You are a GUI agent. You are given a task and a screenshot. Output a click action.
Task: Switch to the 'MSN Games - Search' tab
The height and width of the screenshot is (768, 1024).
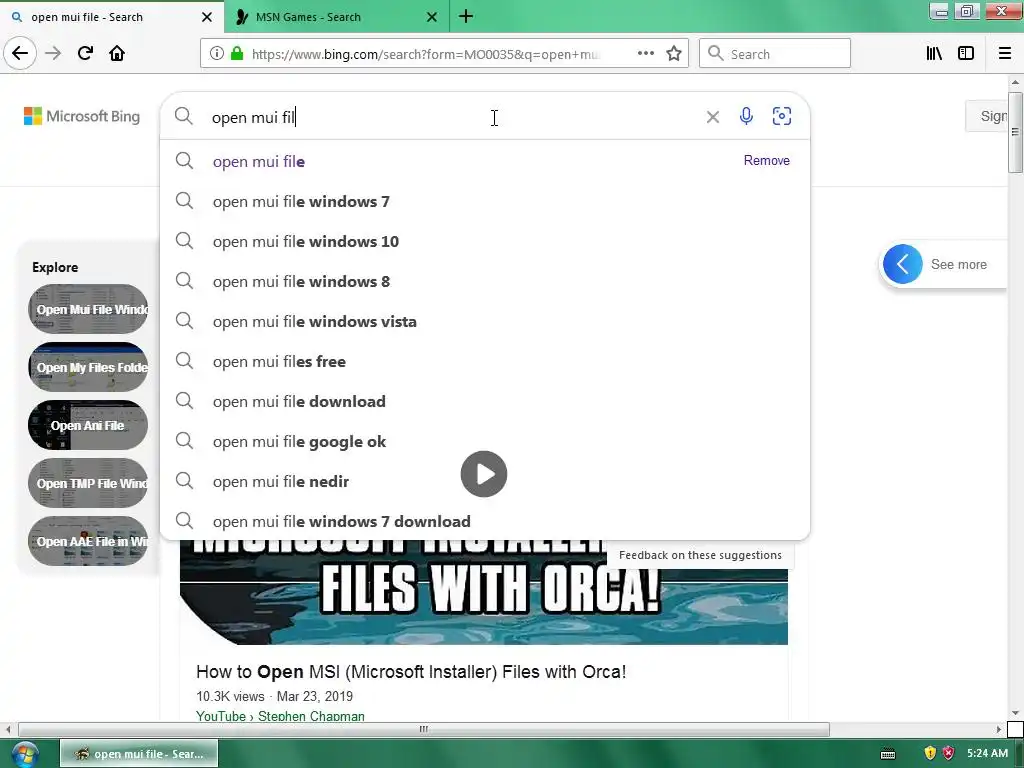[336, 17]
